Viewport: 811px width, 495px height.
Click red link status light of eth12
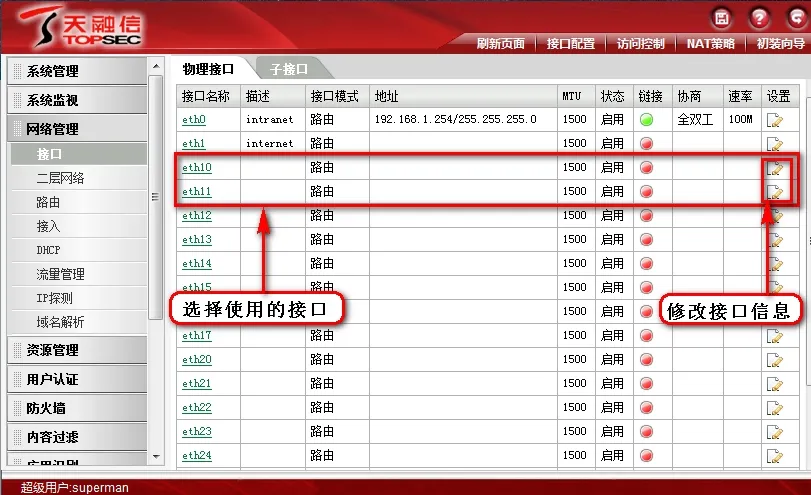pos(646,216)
